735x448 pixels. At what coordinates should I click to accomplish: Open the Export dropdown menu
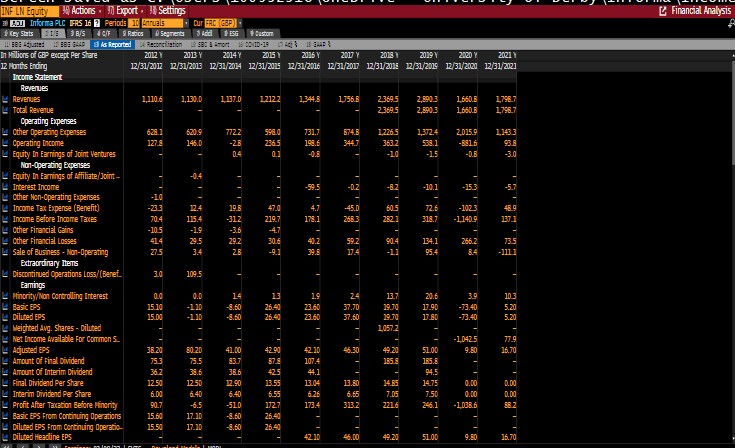tap(125, 11)
